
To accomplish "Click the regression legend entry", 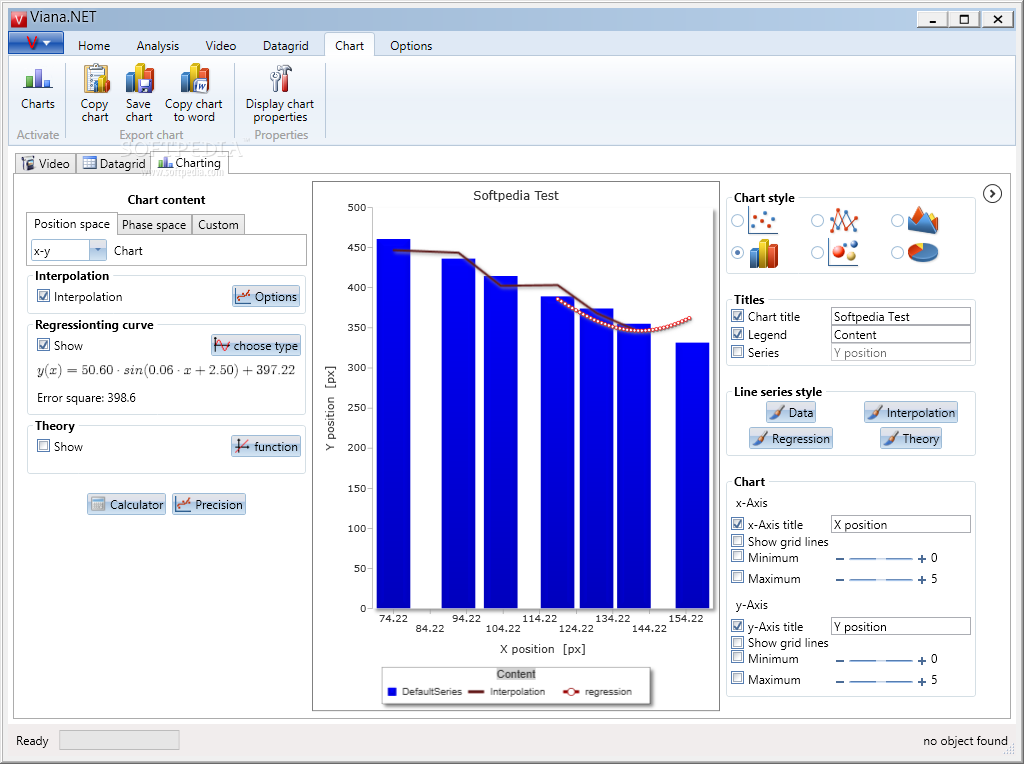I will point(598,692).
